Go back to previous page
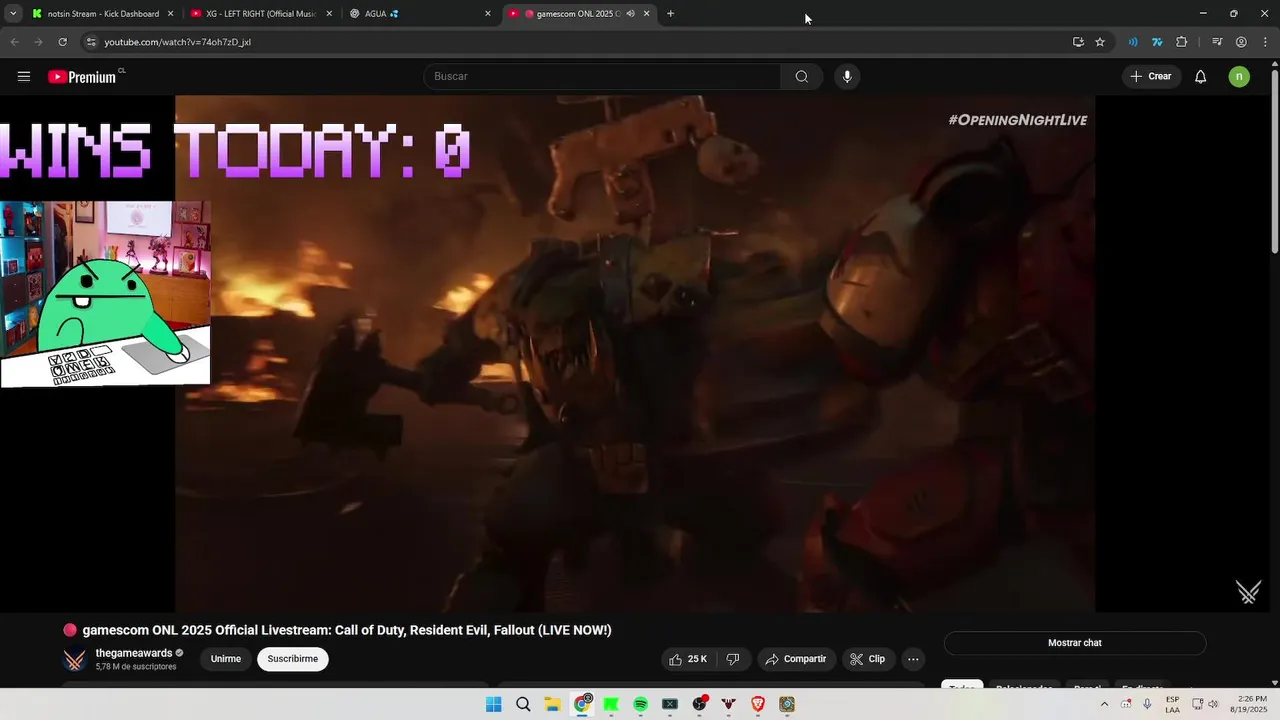This screenshot has height=720, width=1280. (x=14, y=42)
